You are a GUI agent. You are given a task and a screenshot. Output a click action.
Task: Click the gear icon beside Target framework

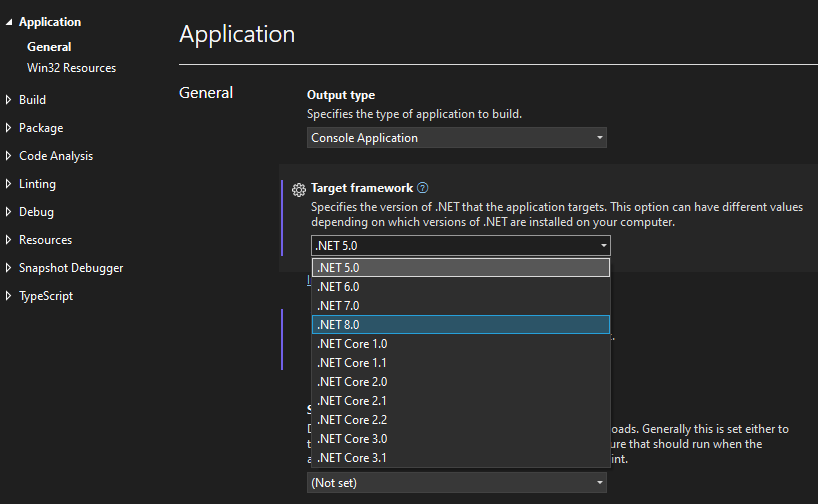(298, 189)
